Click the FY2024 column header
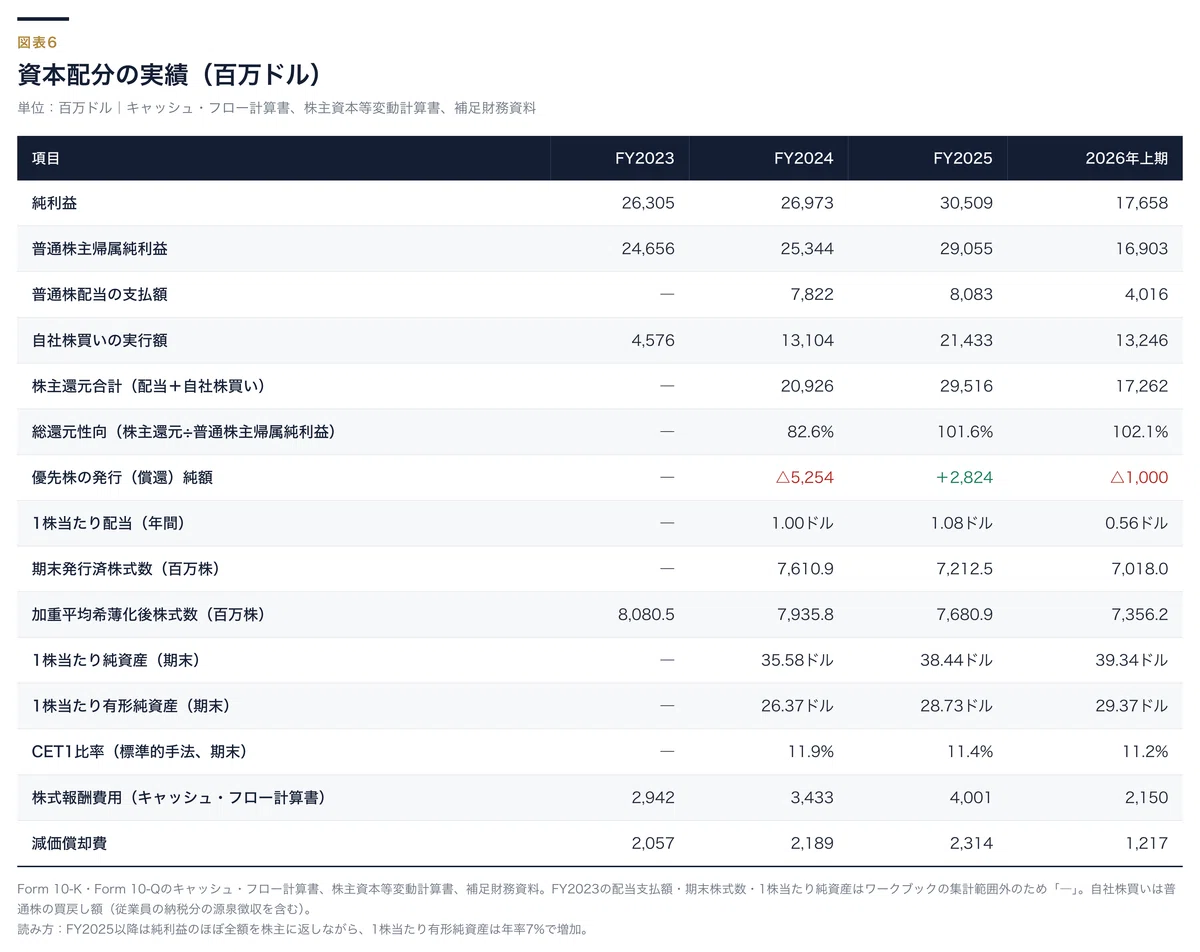 pos(803,158)
